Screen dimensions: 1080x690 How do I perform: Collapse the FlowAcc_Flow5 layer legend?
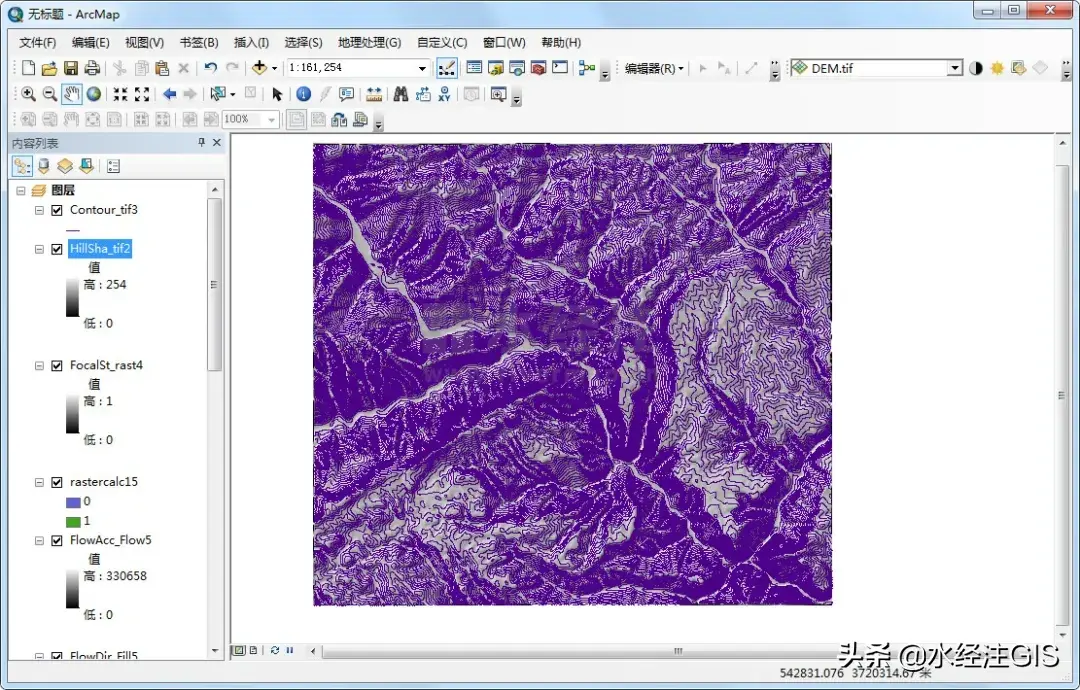[39, 541]
